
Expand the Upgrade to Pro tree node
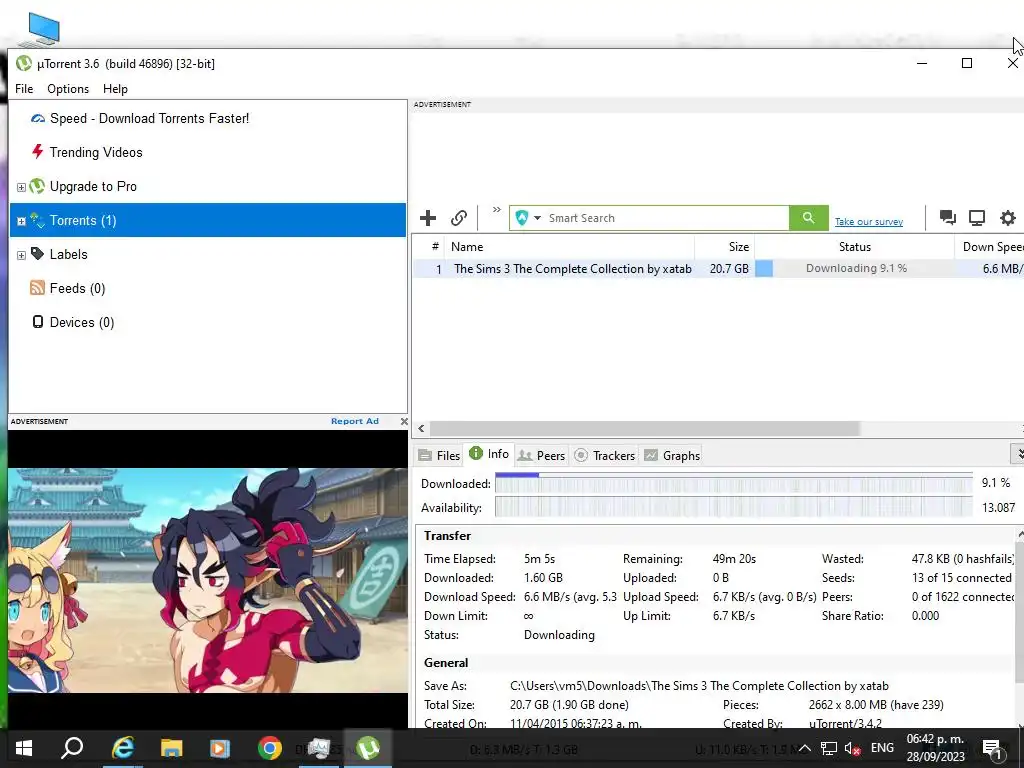click(21, 187)
